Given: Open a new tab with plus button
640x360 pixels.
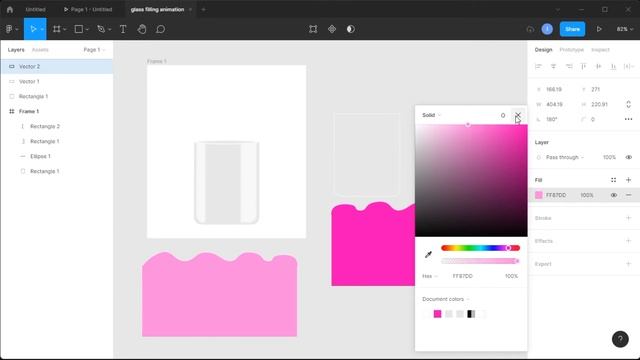Looking at the screenshot, I should pos(203,9).
